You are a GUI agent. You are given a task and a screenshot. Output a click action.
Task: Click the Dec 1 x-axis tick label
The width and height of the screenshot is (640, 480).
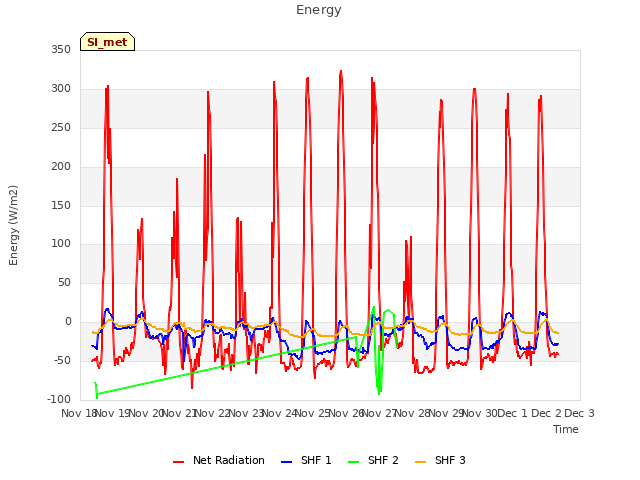(513, 413)
